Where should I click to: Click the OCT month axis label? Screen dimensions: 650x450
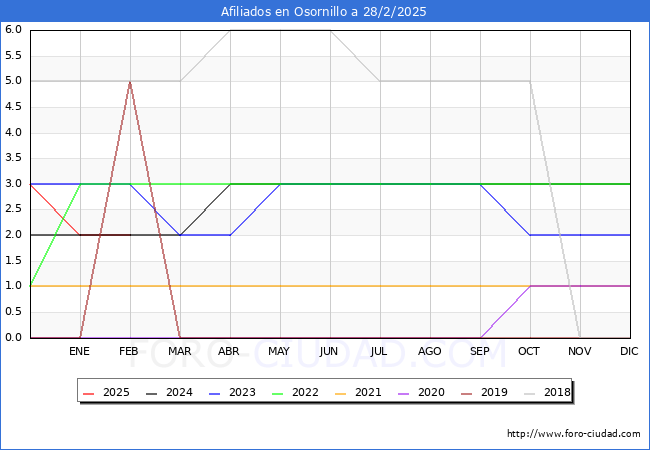click(x=529, y=351)
